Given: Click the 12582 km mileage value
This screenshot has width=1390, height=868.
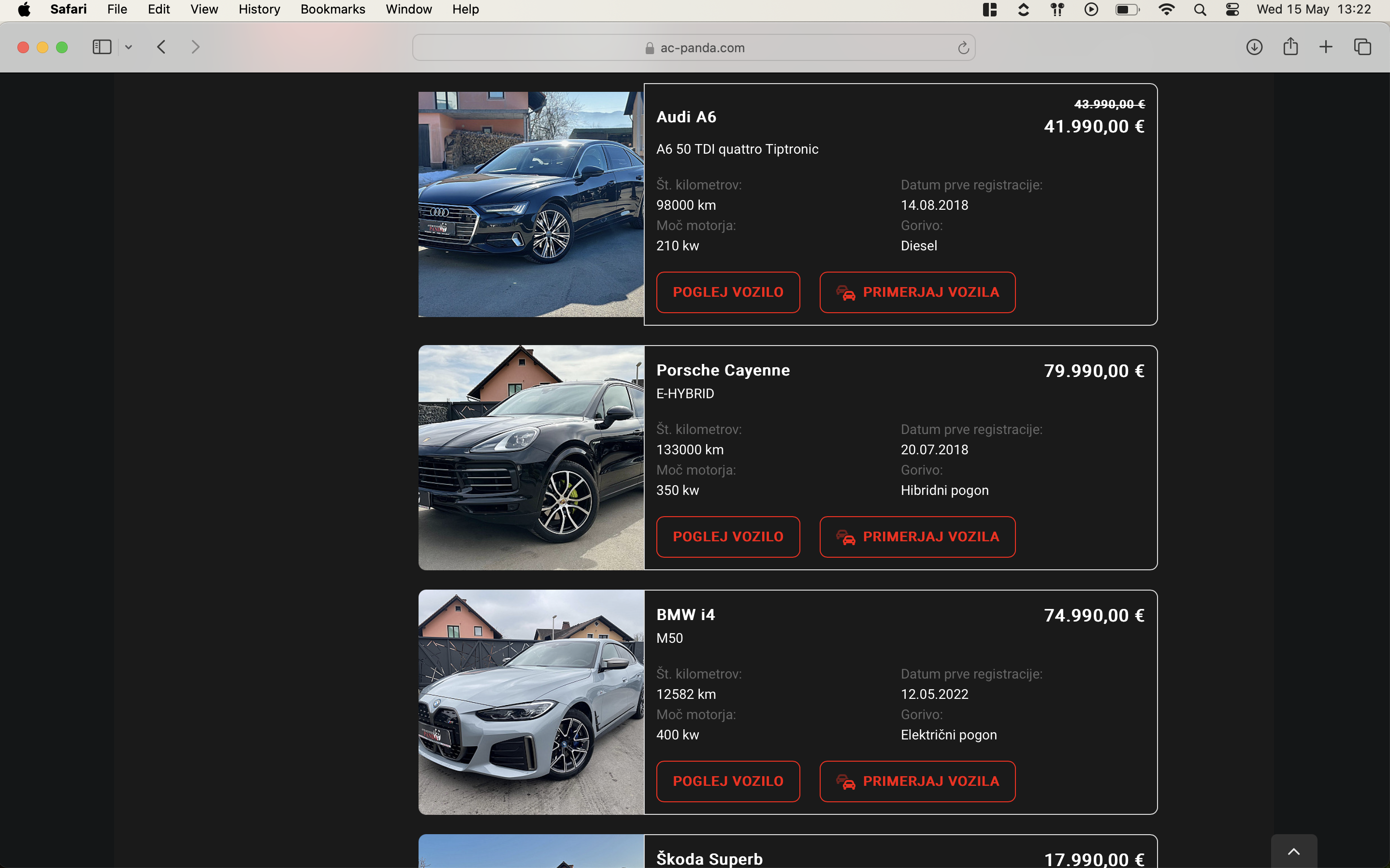Looking at the screenshot, I should pyautogui.click(x=686, y=694).
